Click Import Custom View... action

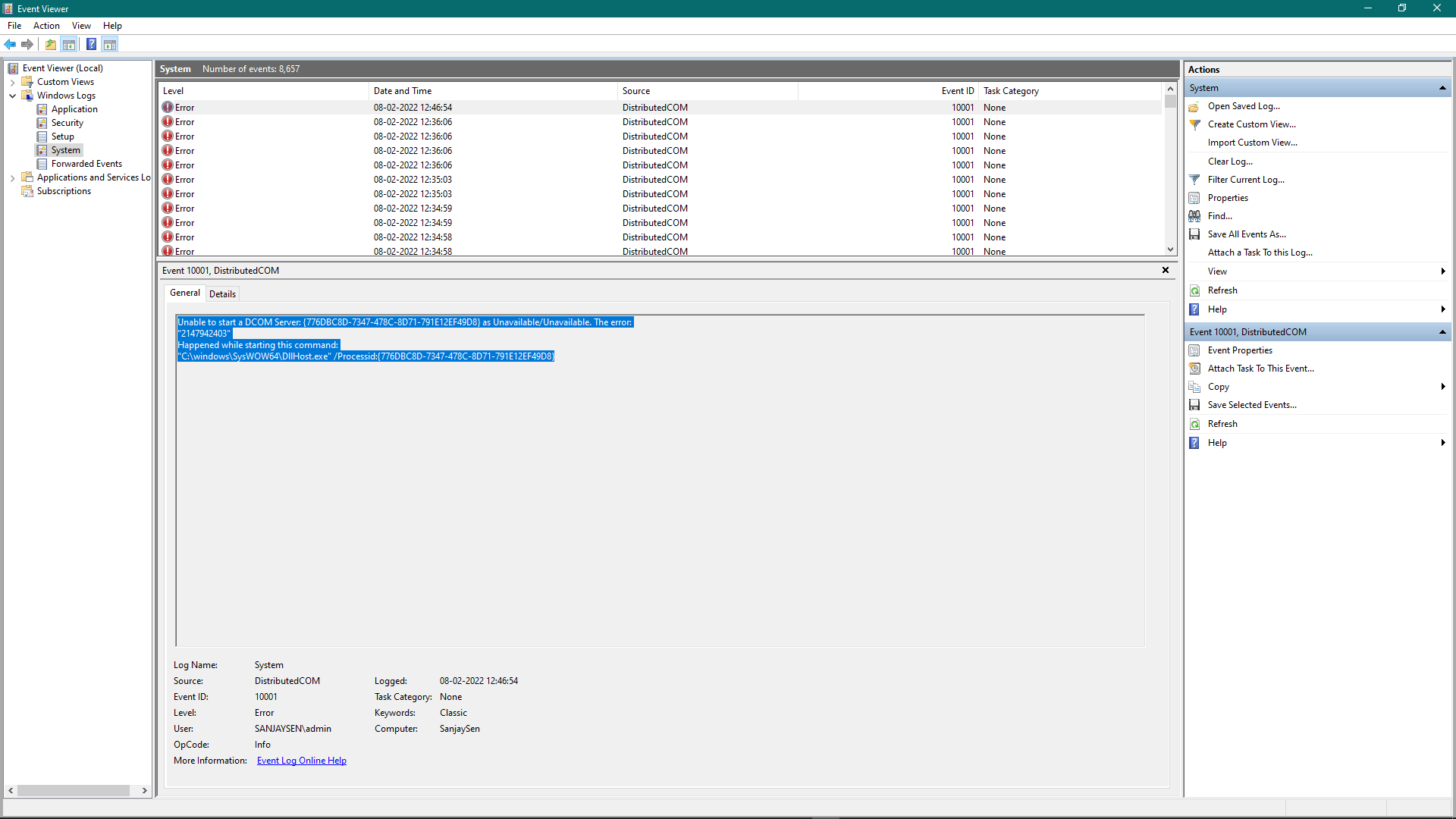click(x=1252, y=143)
